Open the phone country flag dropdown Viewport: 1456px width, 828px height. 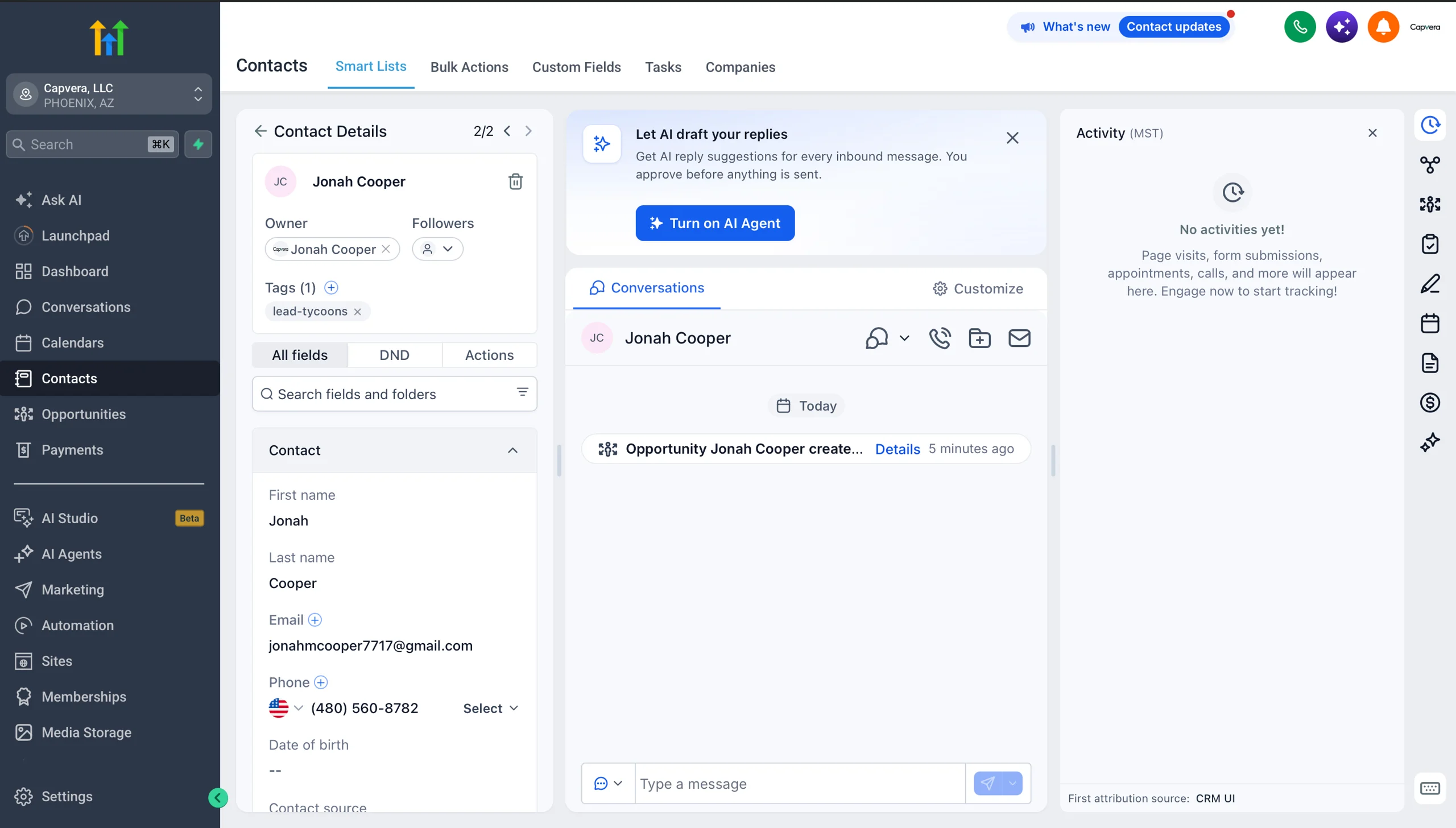click(286, 708)
